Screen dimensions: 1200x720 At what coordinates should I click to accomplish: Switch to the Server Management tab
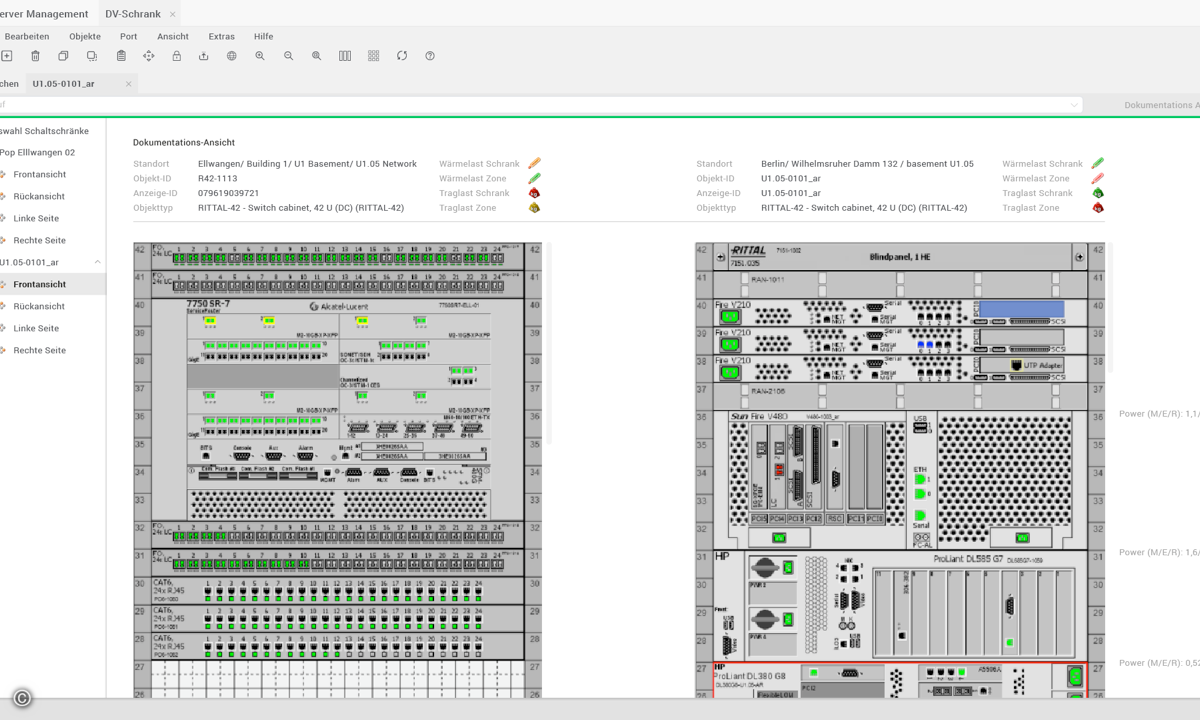click(44, 14)
